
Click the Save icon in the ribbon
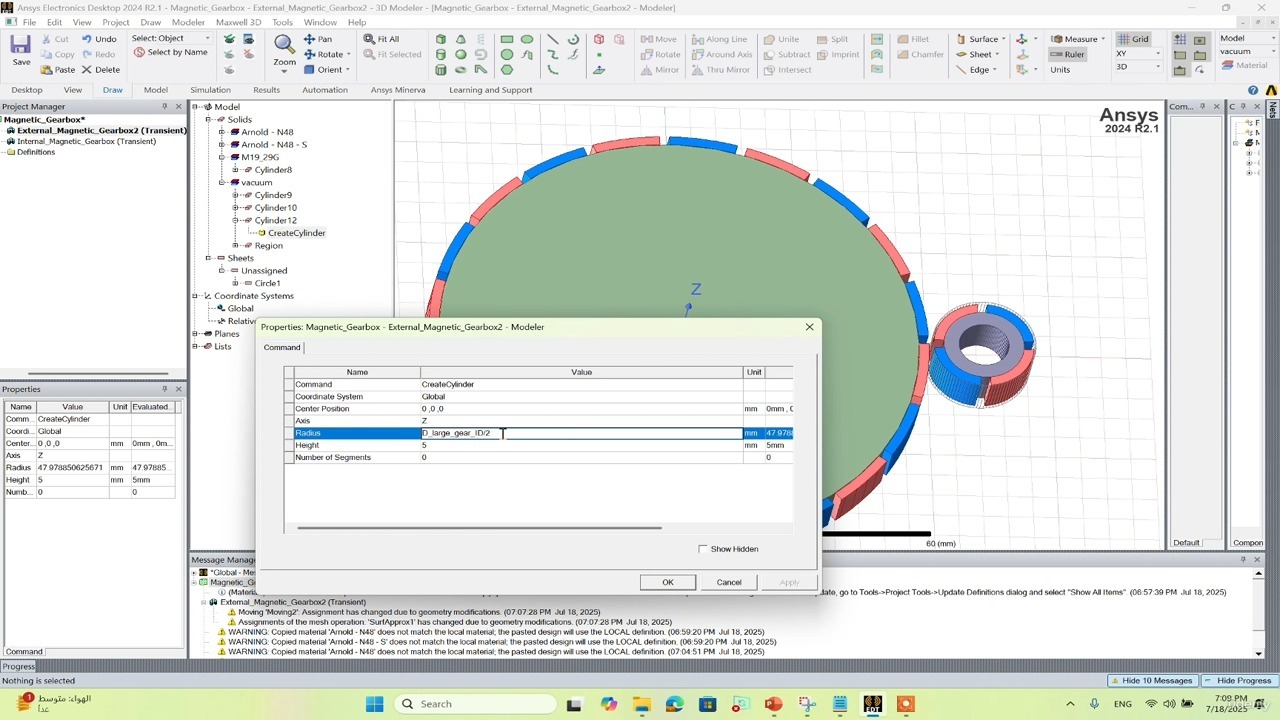[x=21, y=51]
